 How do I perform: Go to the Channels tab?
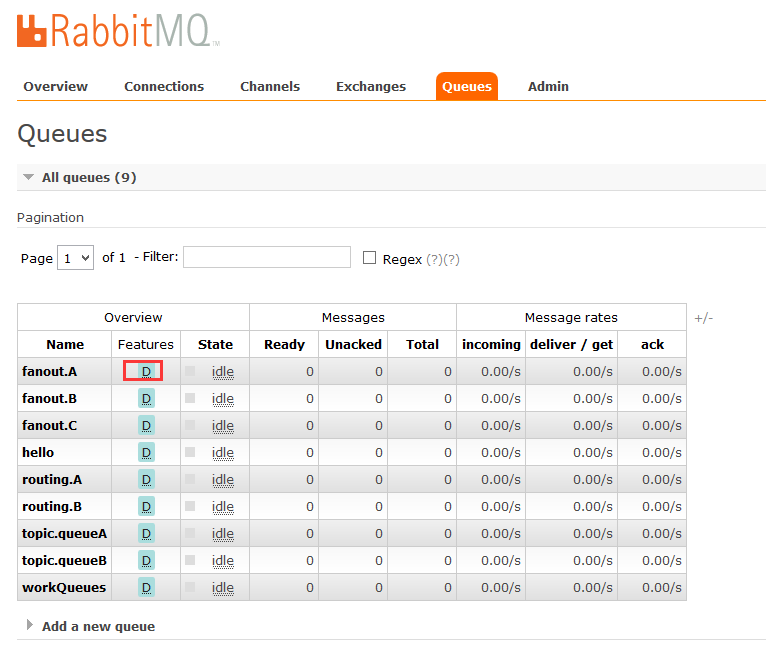[x=270, y=86]
